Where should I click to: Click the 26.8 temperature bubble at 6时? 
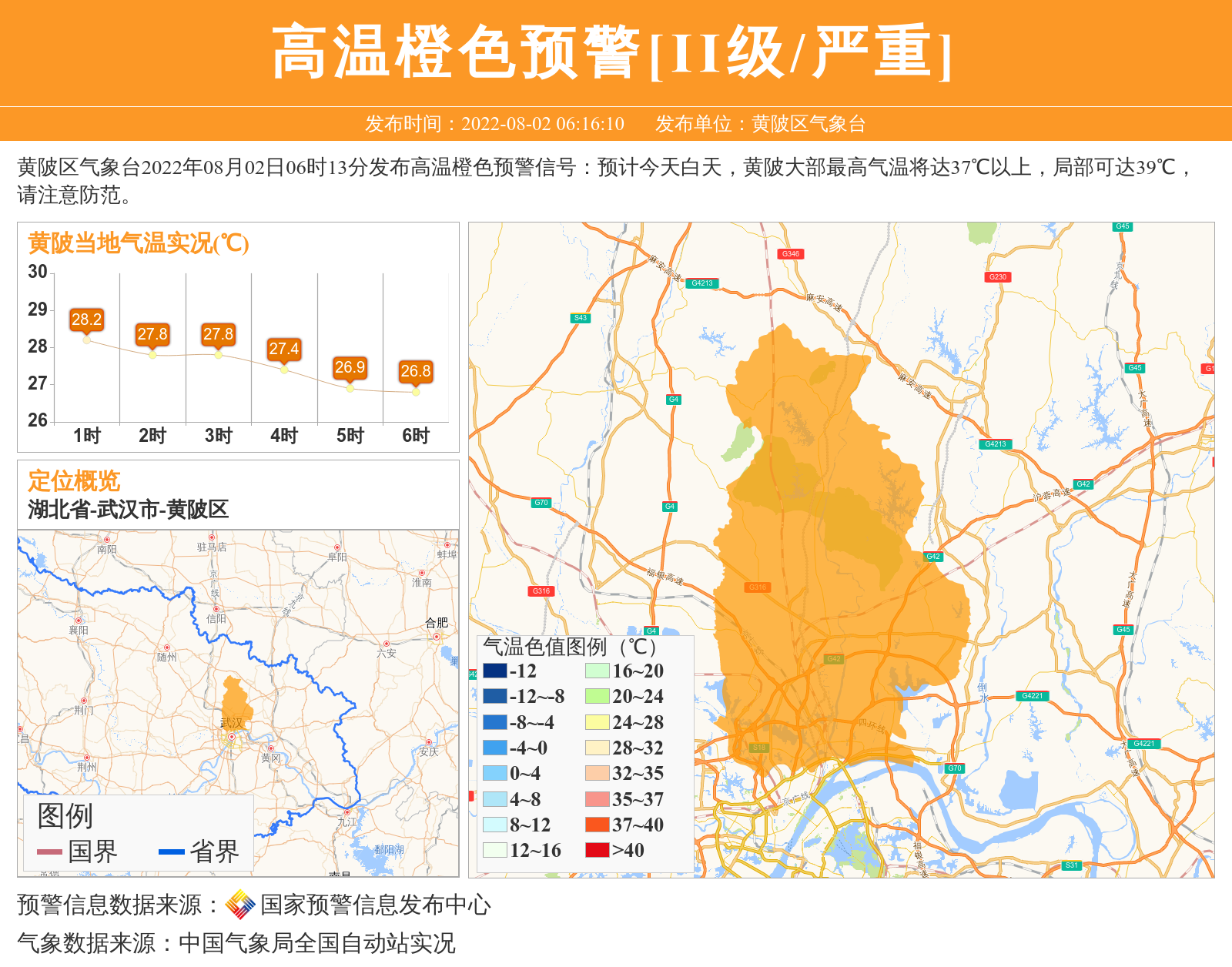(x=415, y=372)
